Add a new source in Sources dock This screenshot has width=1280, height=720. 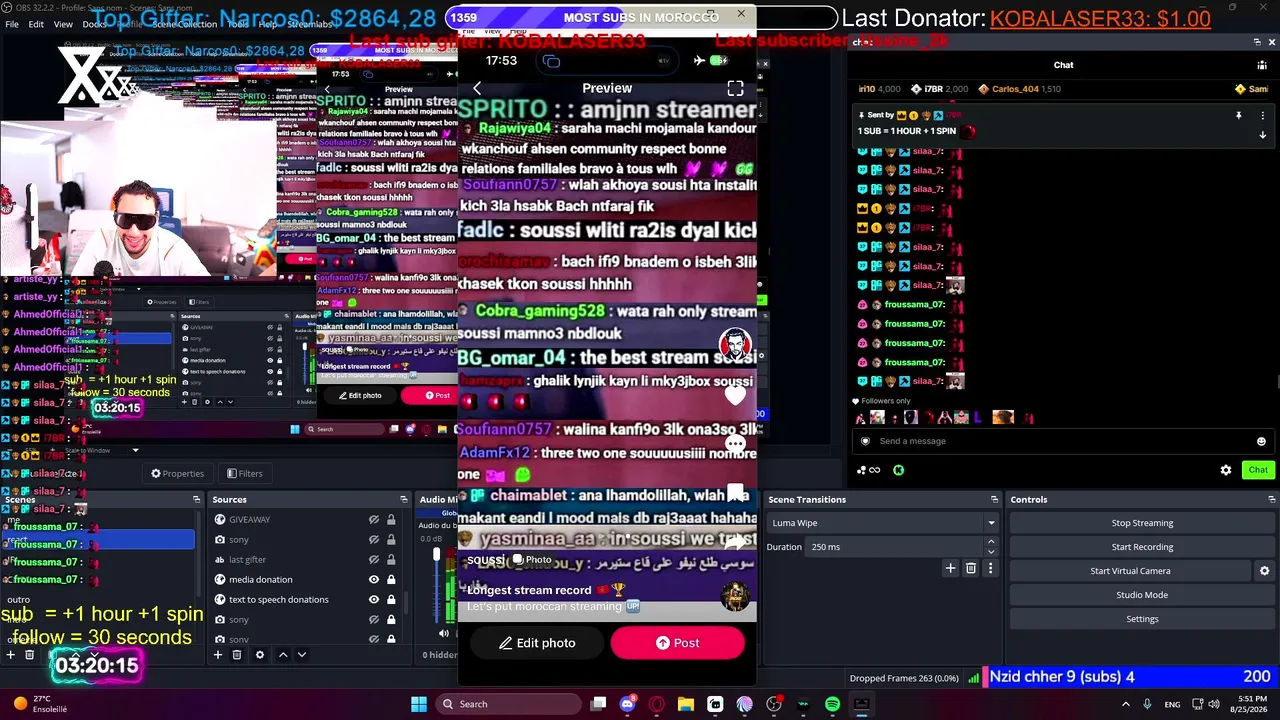pos(217,655)
